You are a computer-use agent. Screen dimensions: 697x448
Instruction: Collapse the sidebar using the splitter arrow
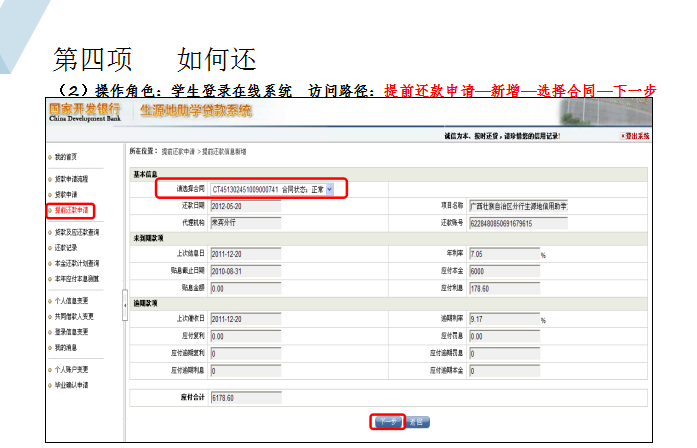pos(125,304)
